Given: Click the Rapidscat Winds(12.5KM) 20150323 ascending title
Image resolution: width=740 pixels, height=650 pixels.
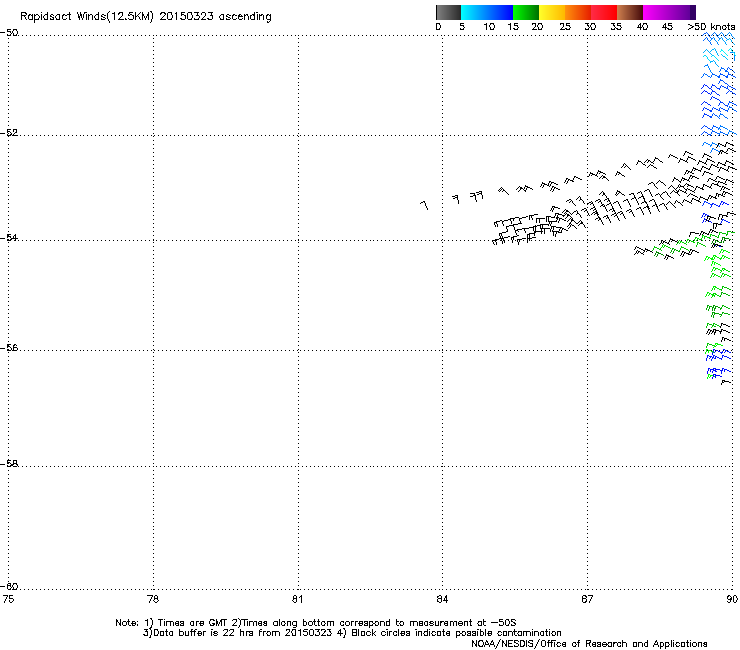Looking at the screenshot, I should tap(145, 17).
